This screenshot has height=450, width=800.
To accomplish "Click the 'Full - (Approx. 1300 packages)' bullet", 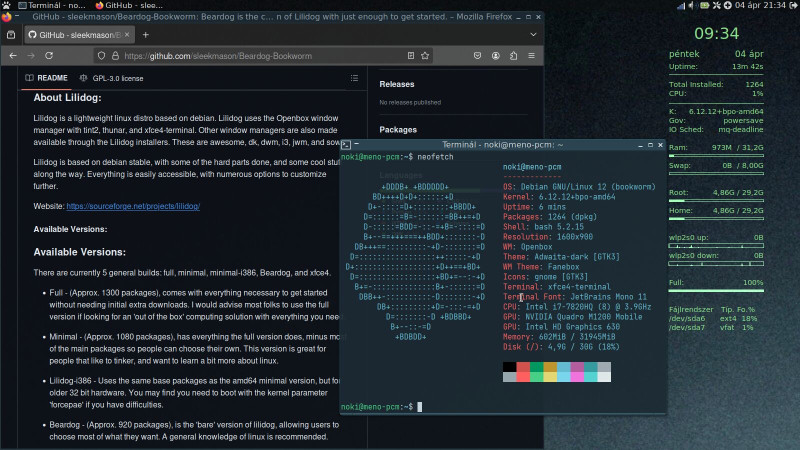I will (193, 305).
